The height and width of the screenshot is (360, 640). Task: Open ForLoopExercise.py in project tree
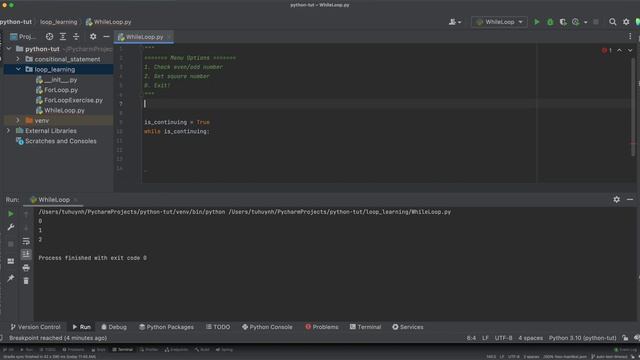point(69,100)
